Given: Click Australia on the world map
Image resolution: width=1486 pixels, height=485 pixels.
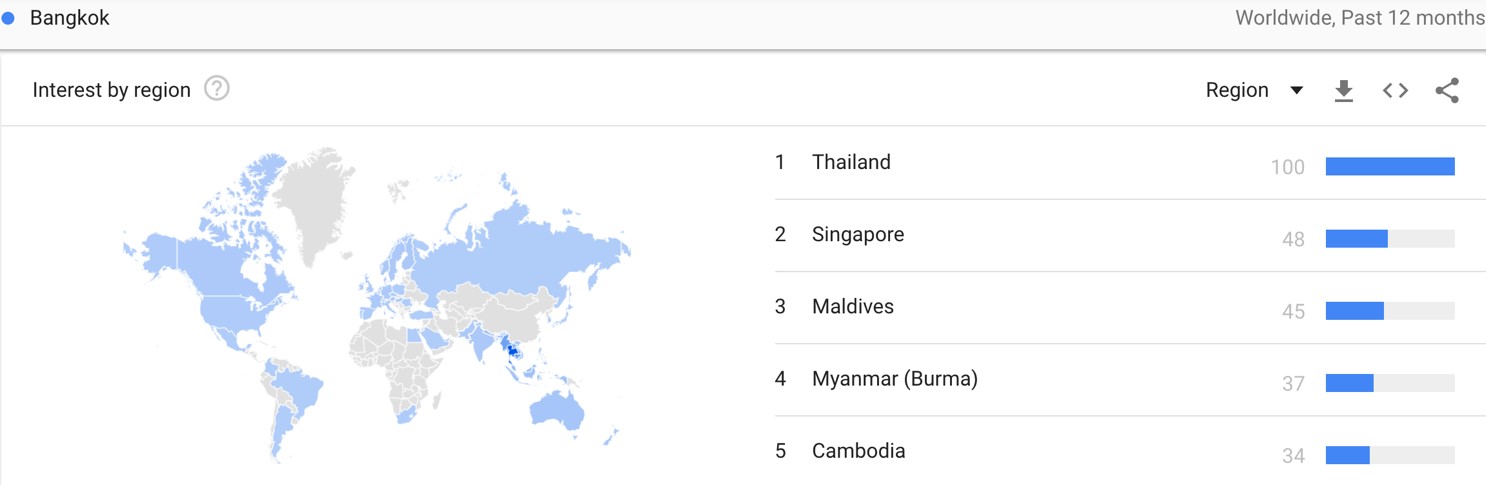Looking at the screenshot, I should [x=558, y=409].
